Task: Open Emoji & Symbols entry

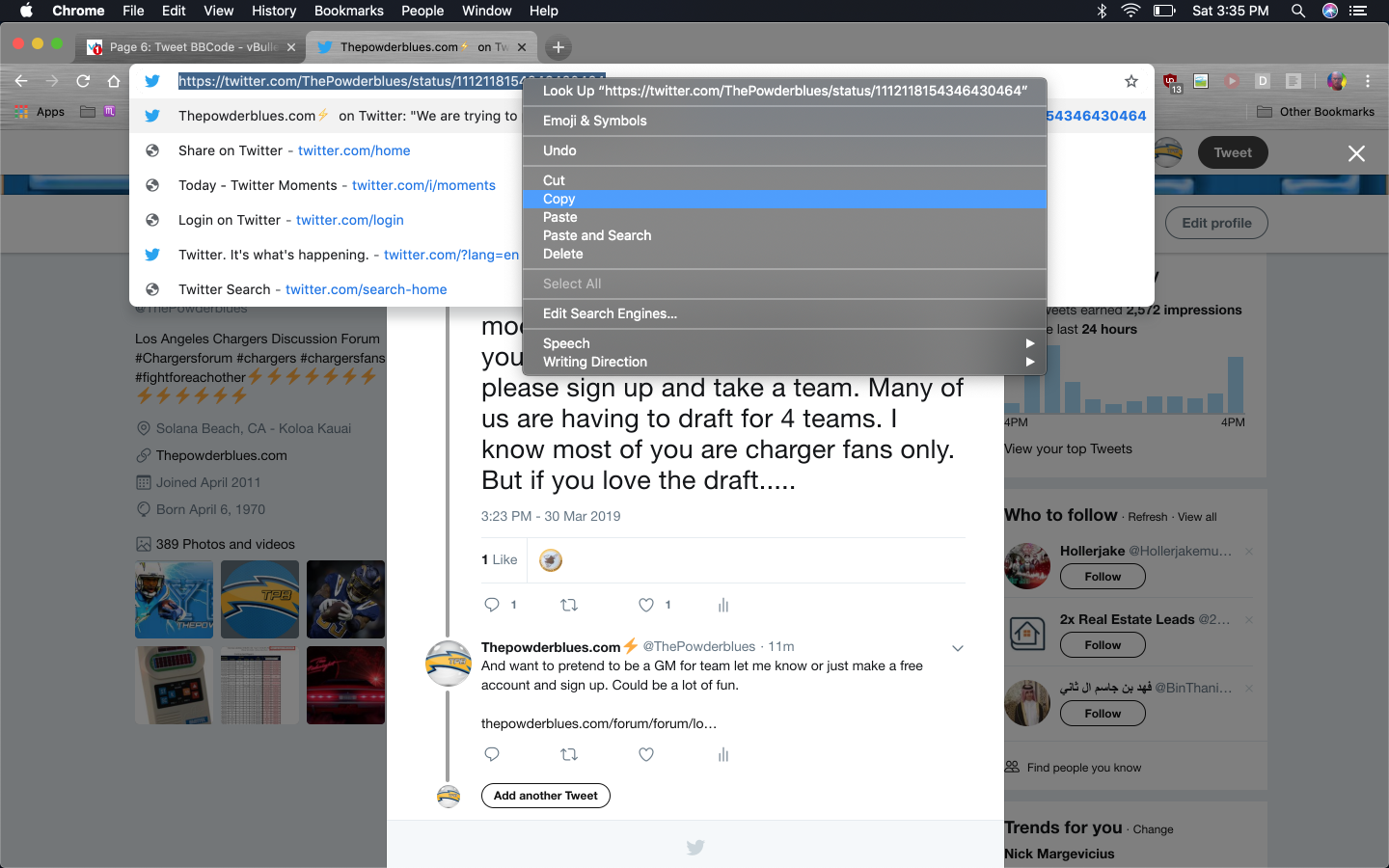Action: coord(784,121)
